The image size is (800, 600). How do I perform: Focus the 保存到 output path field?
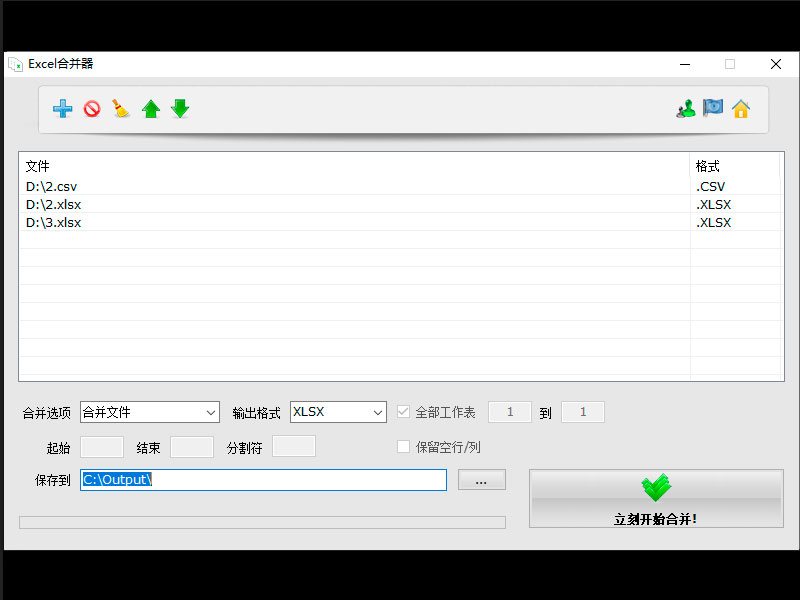point(263,480)
